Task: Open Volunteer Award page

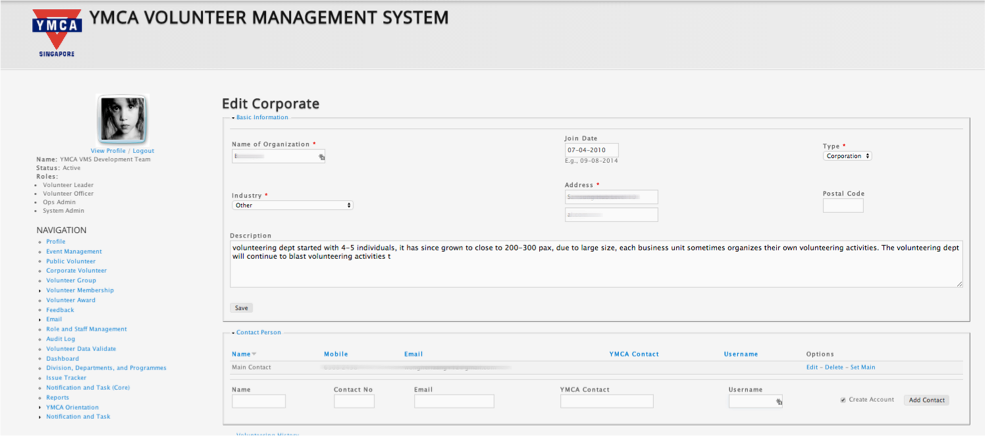Action: pos(70,300)
